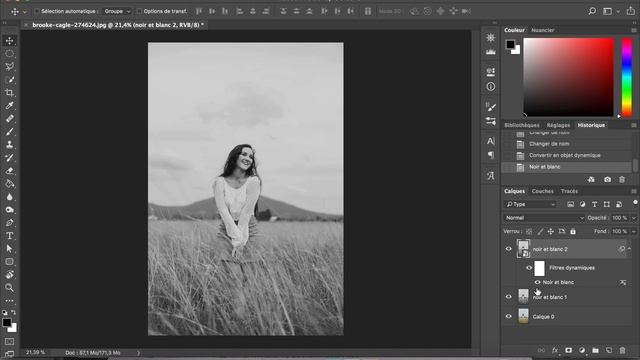
Task: Open the search magnifier in options bar
Action: click(592, 11)
